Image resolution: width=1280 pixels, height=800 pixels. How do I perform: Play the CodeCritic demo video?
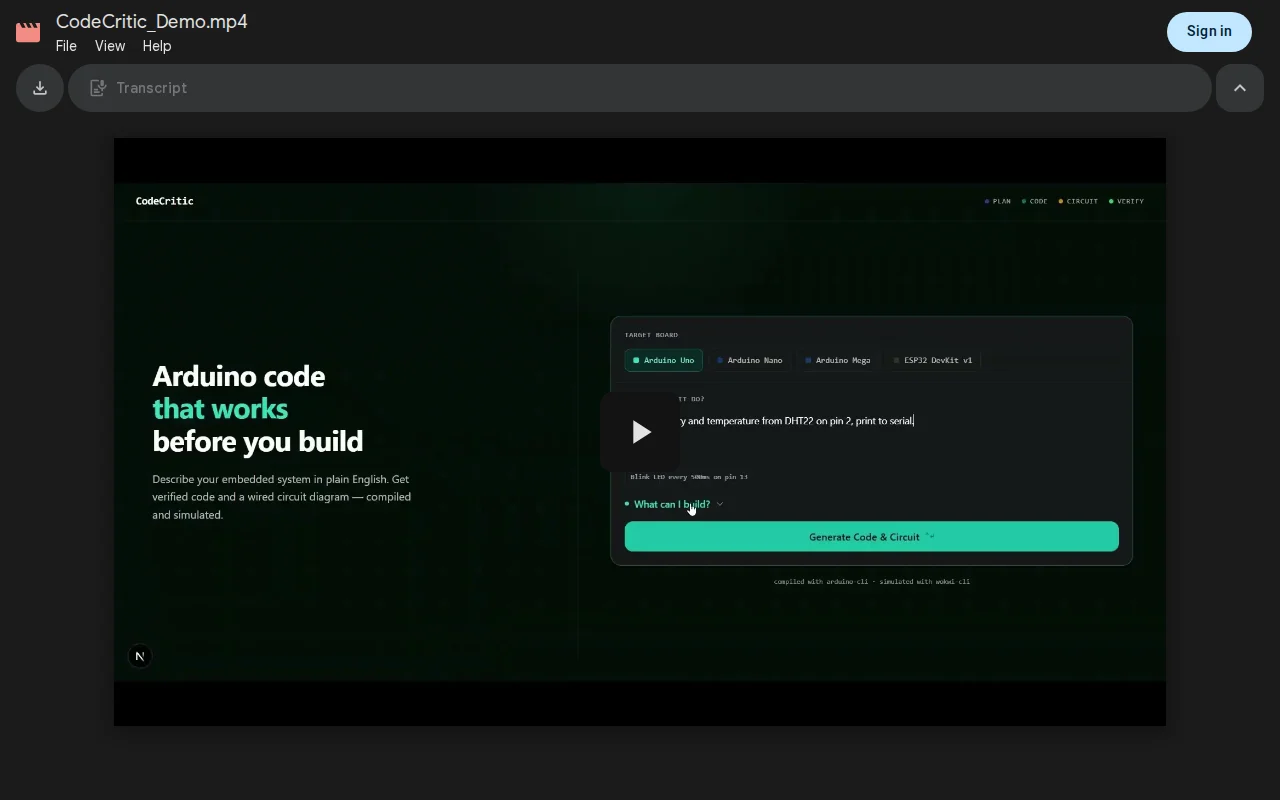pyautogui.click(x=640, y=432)
